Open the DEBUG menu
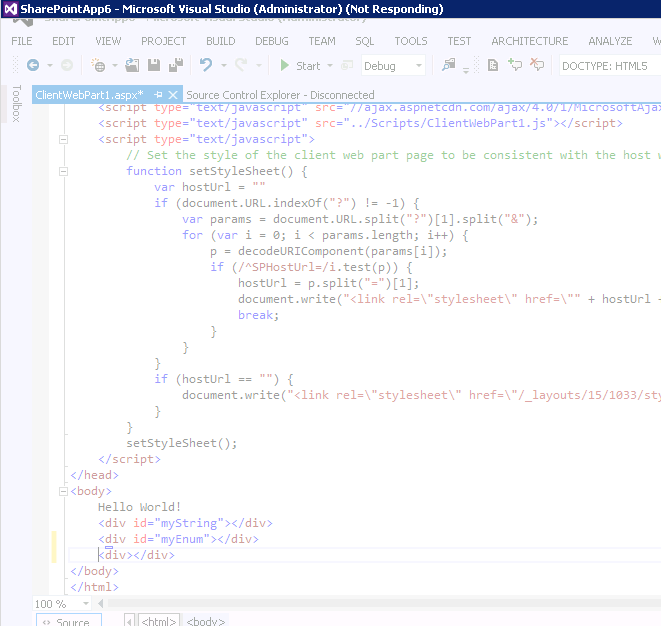 pos(272,41)
